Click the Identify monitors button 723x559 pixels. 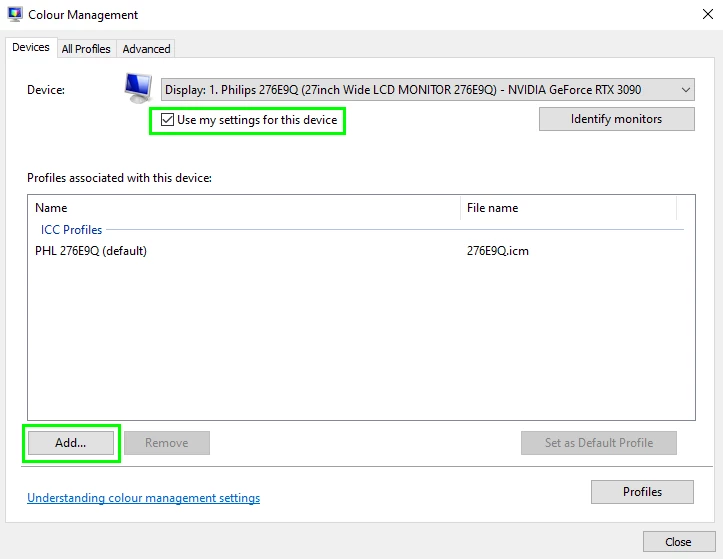coord(616,119)
